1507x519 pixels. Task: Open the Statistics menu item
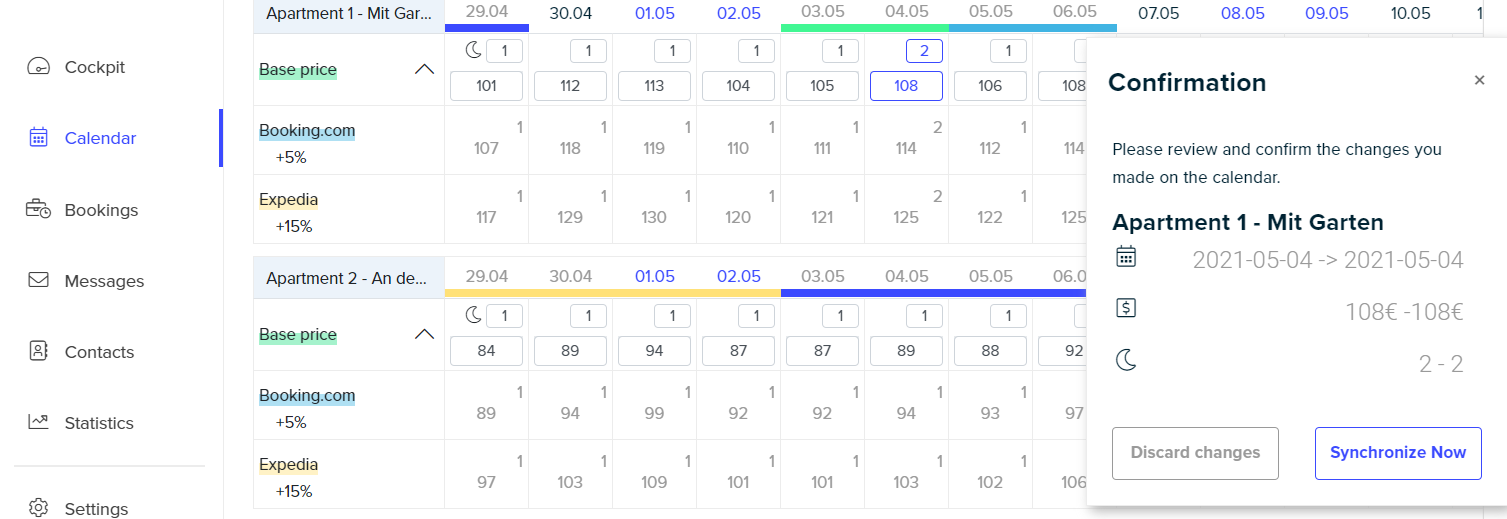tap(99, 423)
